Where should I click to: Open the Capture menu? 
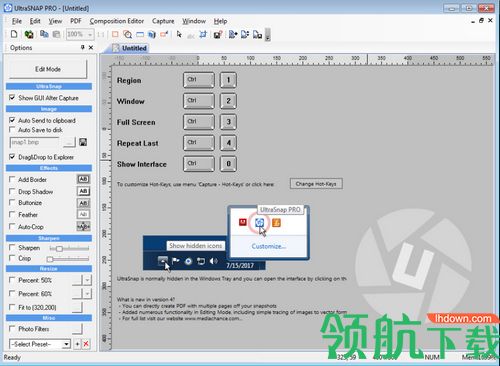[x=163, y=21]
